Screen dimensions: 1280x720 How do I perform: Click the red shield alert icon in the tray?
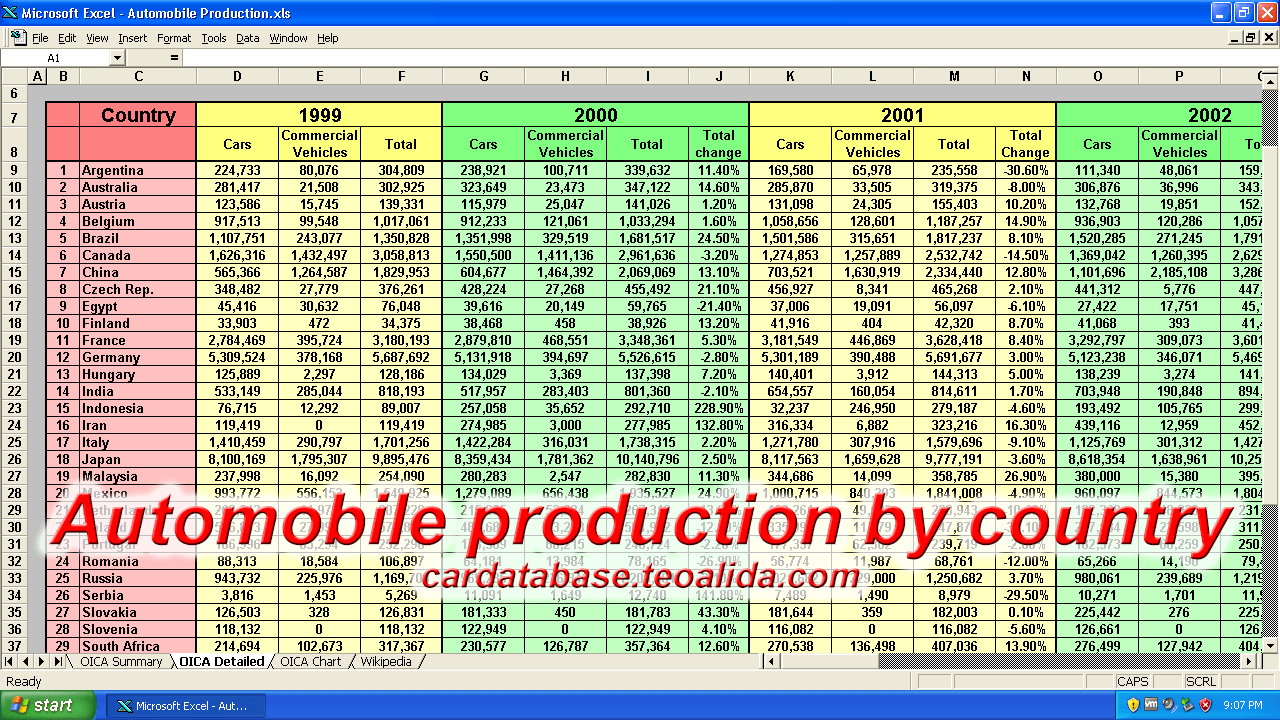point(1205,704)
